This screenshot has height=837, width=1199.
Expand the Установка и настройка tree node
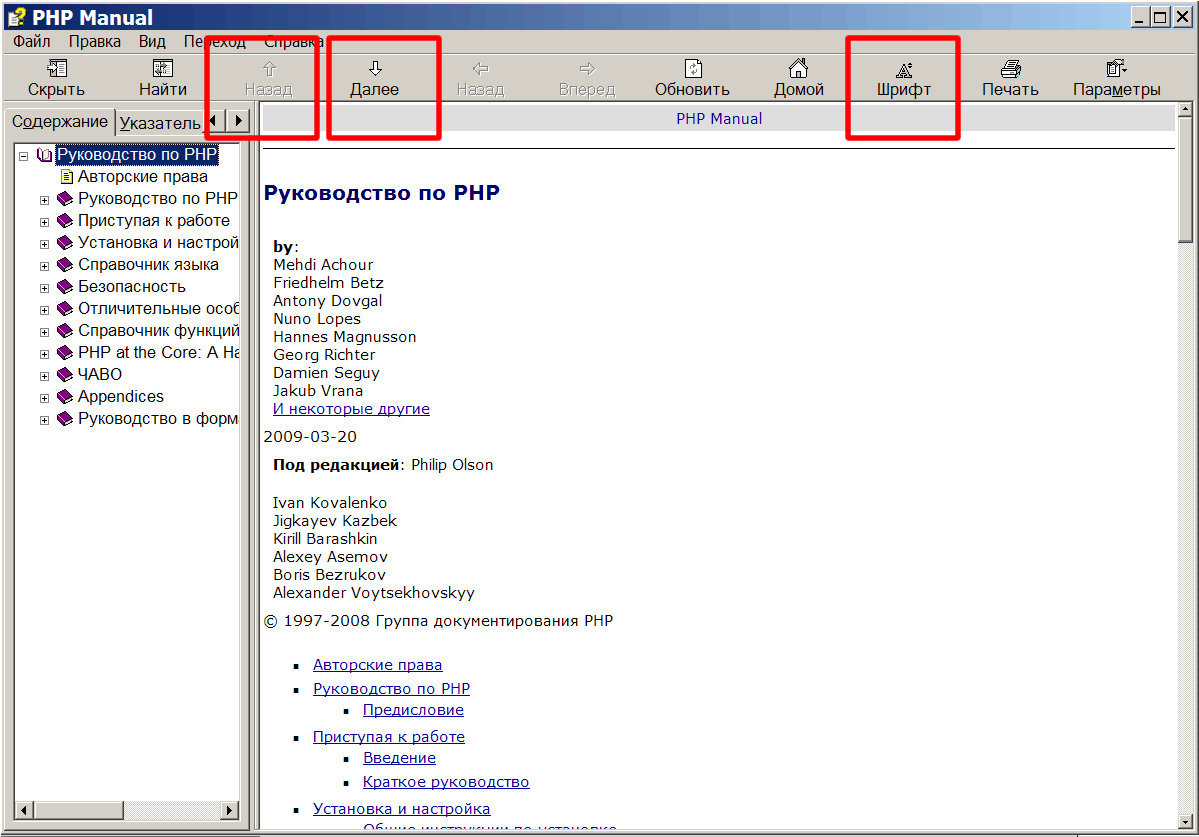click(44, 245)
